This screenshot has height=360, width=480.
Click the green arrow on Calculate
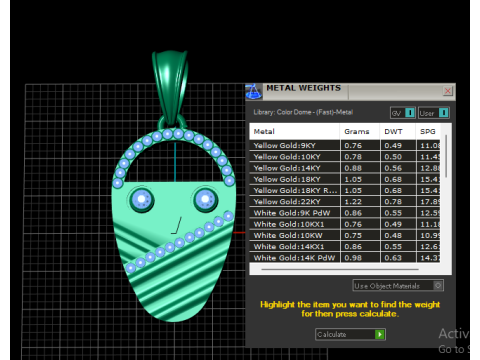coord(380,334)
